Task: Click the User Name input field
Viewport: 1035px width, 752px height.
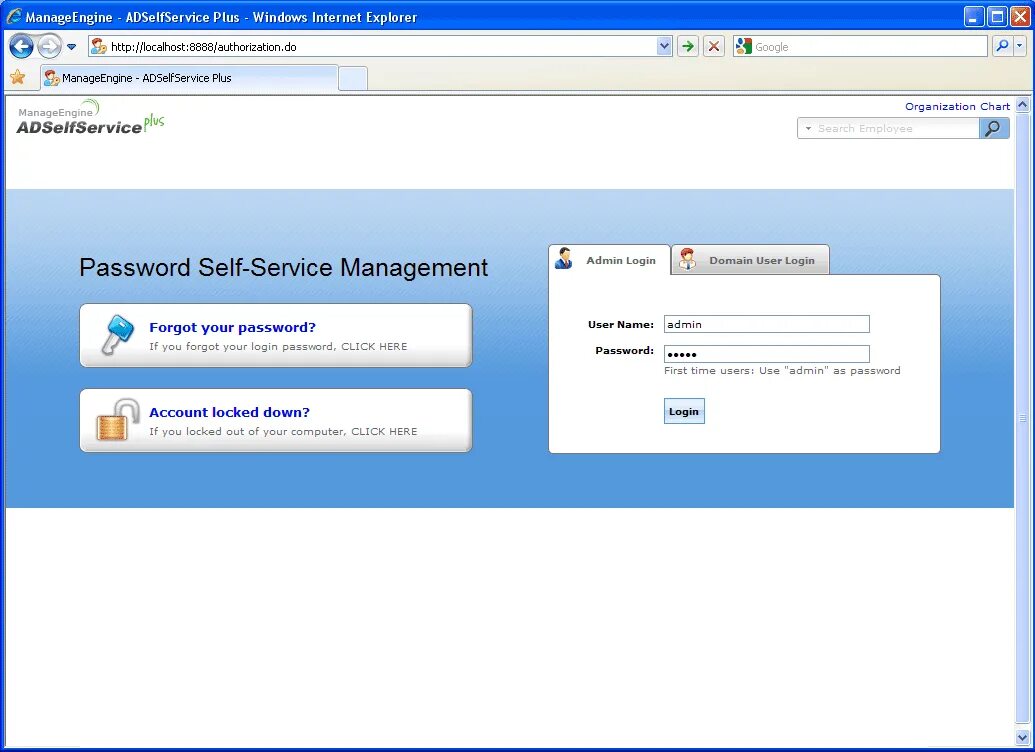Action: 766,324
